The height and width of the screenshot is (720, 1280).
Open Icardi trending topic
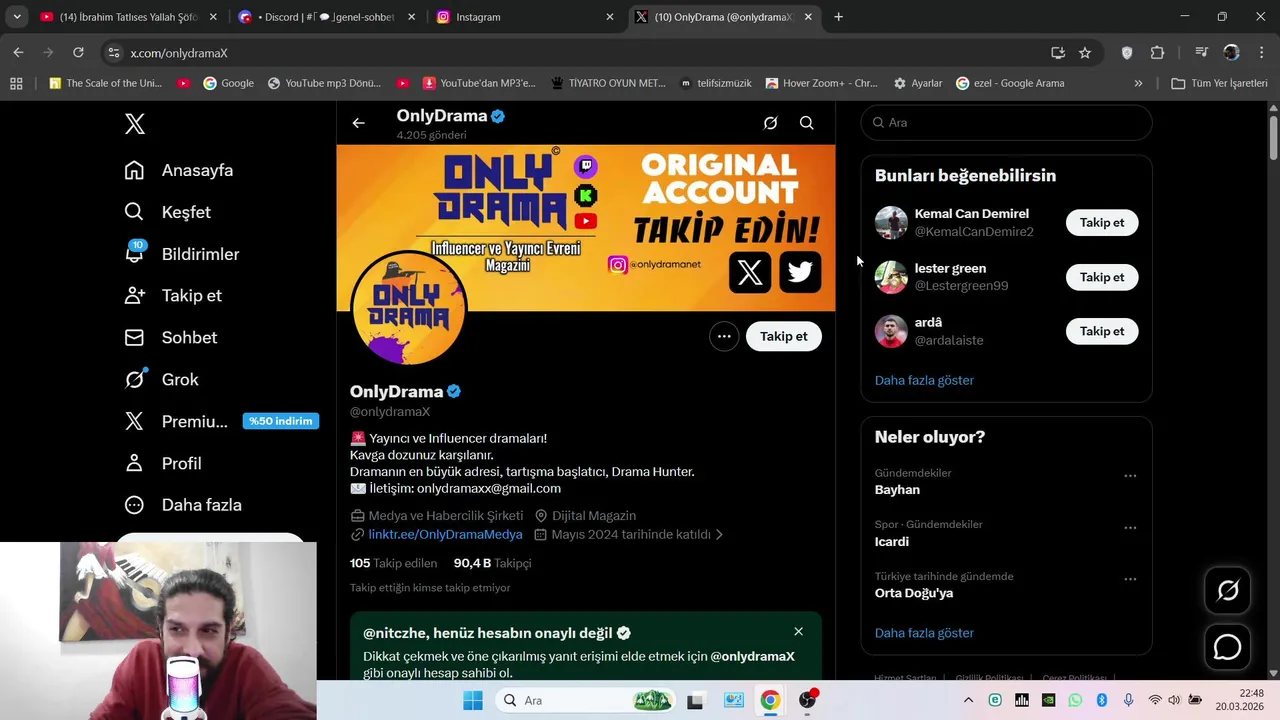(892, 542)
